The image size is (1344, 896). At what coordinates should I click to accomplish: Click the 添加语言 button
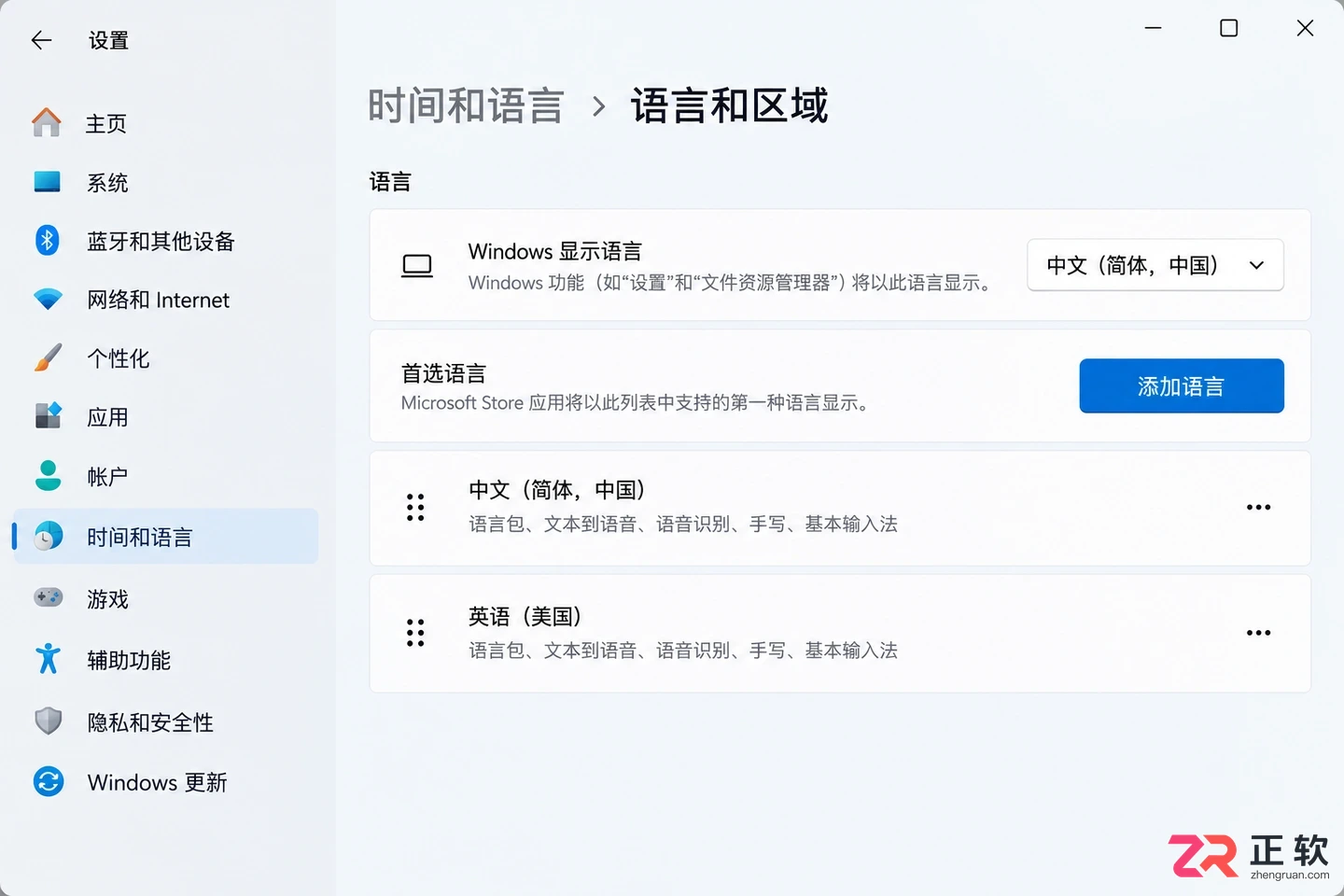tap(1182, 385)
